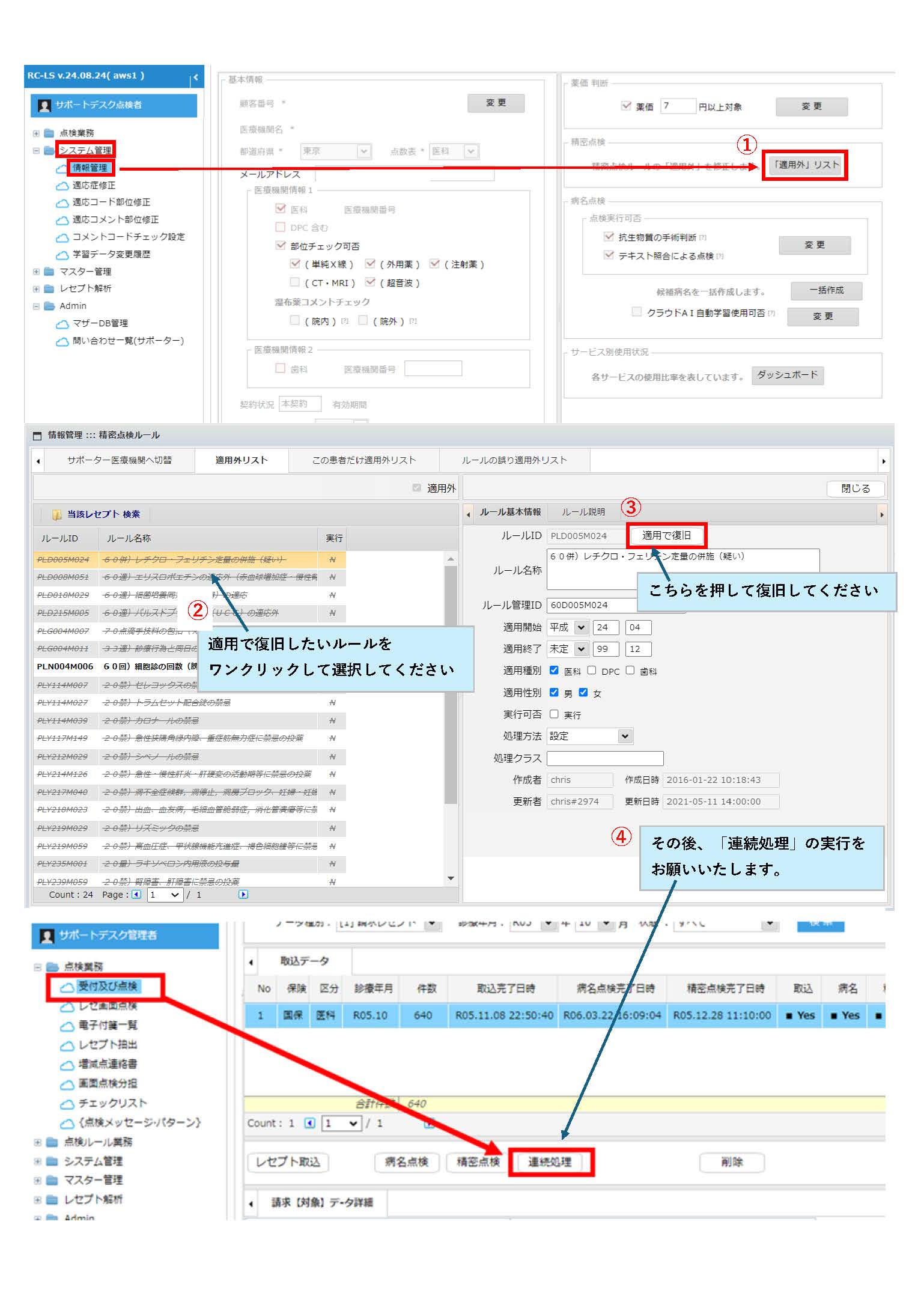
Task: Toggle the DPC checkbox in 適用種別
Action: 592,671
